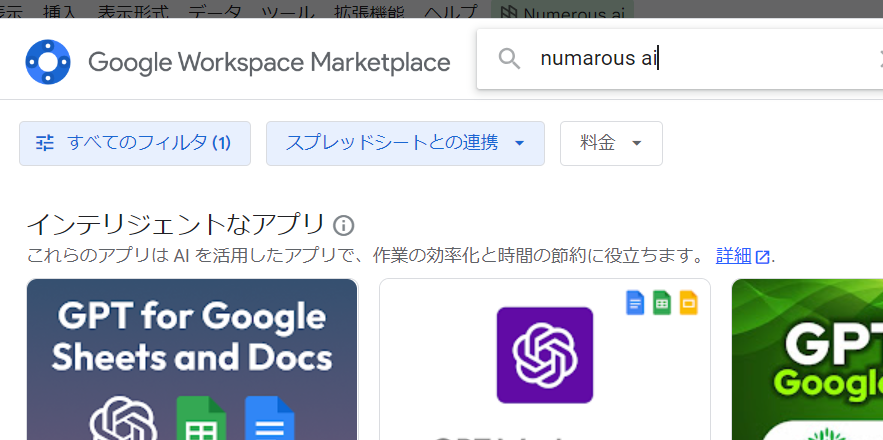The width and height of the screenshot is (883, 440).
Task: Open the ツール menu
Action: [x=287, y=13]
